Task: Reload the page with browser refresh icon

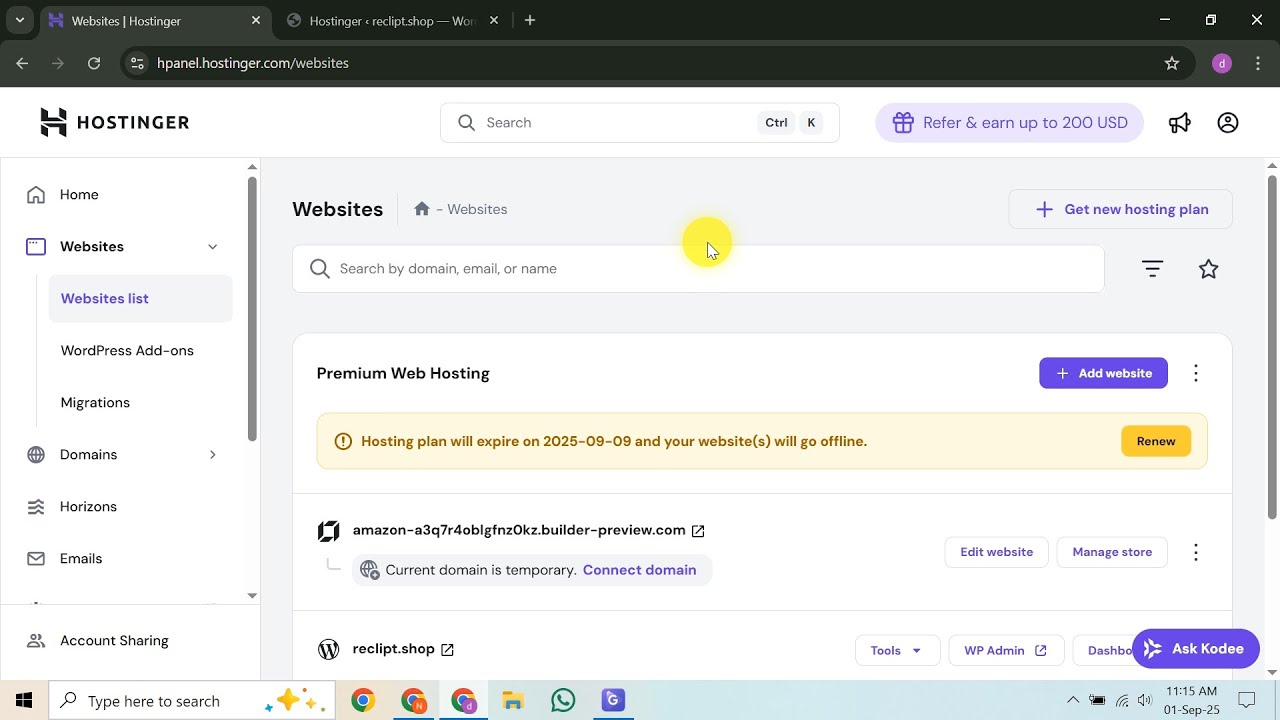Action: pyautogui.click(x=94, y=63)
